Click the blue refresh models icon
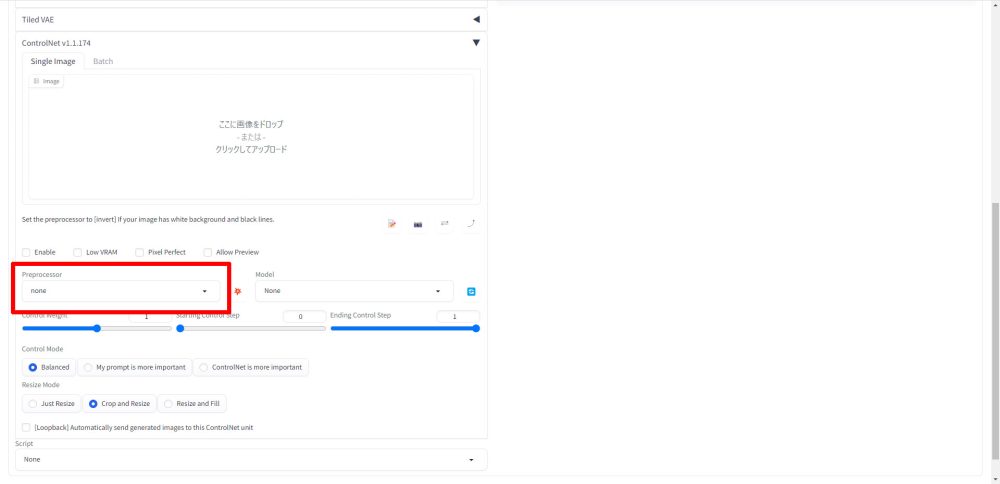Screen dimensions: 1000x484 471,292
